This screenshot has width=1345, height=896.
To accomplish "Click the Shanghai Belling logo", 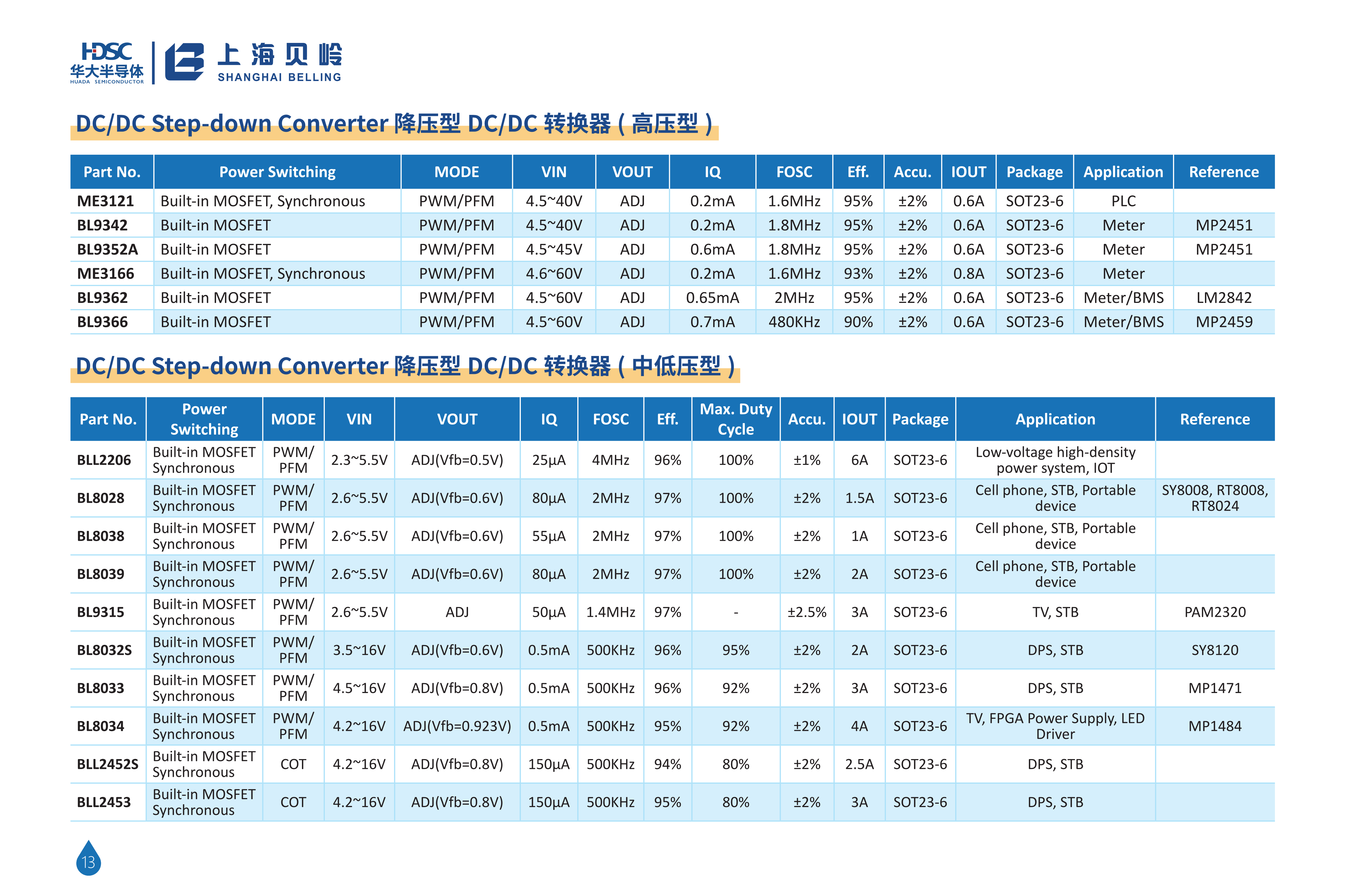I will pos(253,62).
